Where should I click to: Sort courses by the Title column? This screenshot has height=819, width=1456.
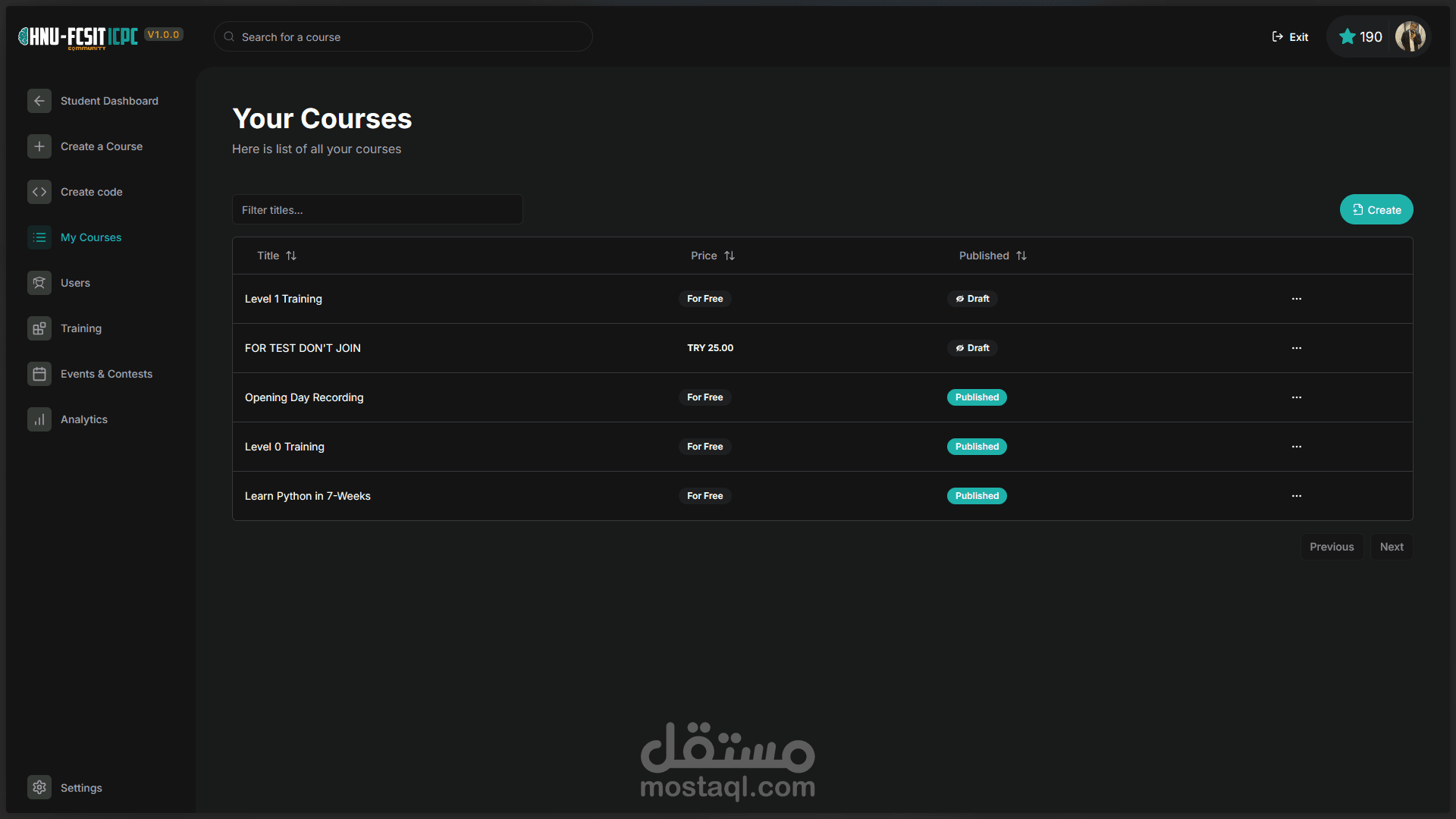click(277, 256)
